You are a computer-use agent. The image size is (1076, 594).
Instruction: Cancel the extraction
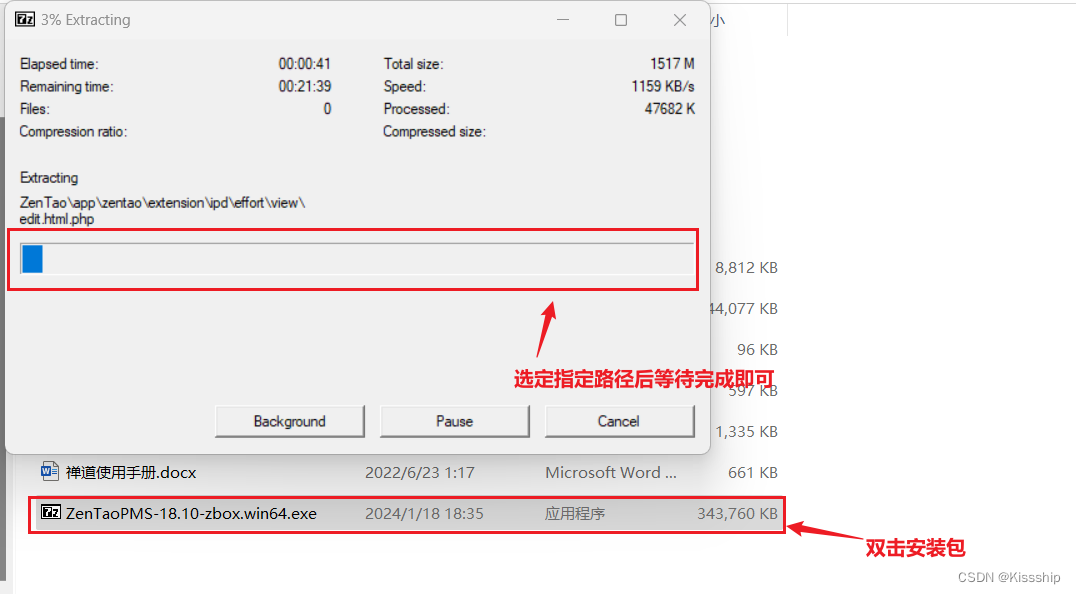coord(619,421)
